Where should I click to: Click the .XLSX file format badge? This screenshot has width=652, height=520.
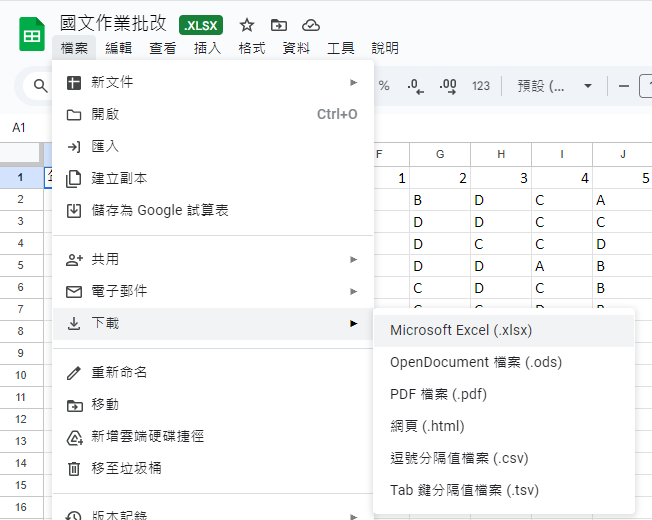201,25
